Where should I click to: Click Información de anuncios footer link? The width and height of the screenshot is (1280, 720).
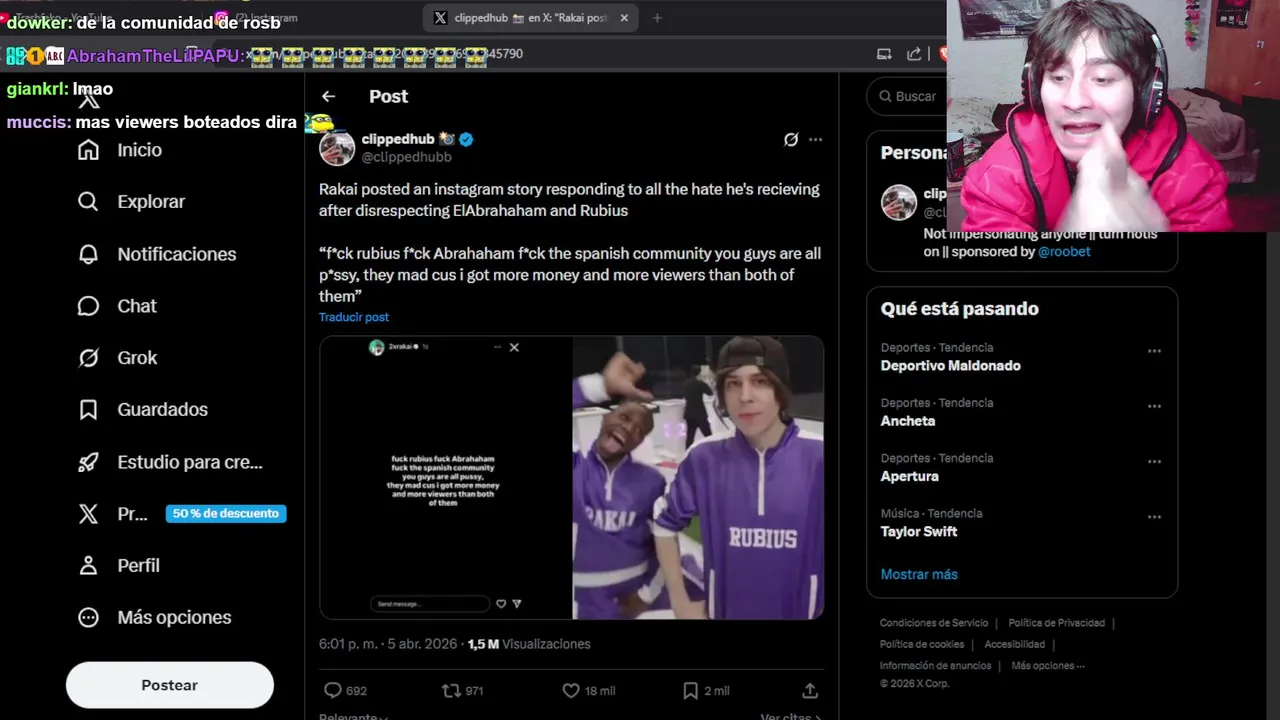[x=935, y=665]
